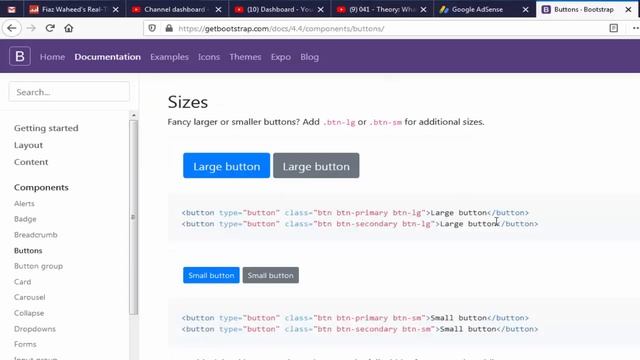Screen dimensions: 640x360
Task: Click the btn-primary btn-sm code line
Action: [x=355, y=318]
